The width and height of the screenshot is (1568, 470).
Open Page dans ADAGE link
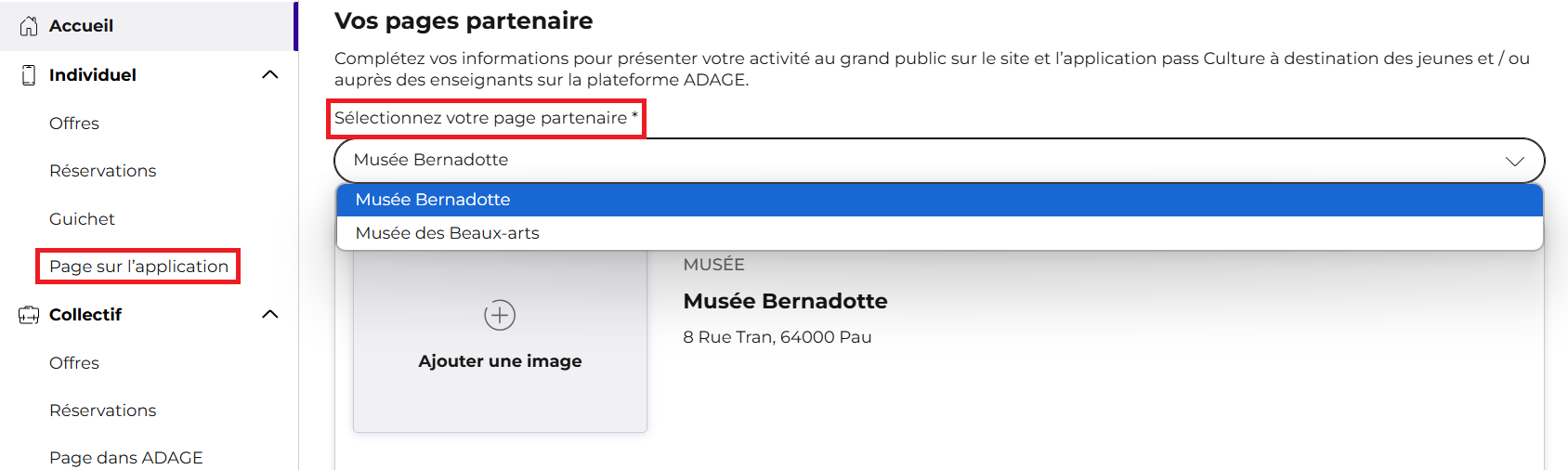coord(126,458)
